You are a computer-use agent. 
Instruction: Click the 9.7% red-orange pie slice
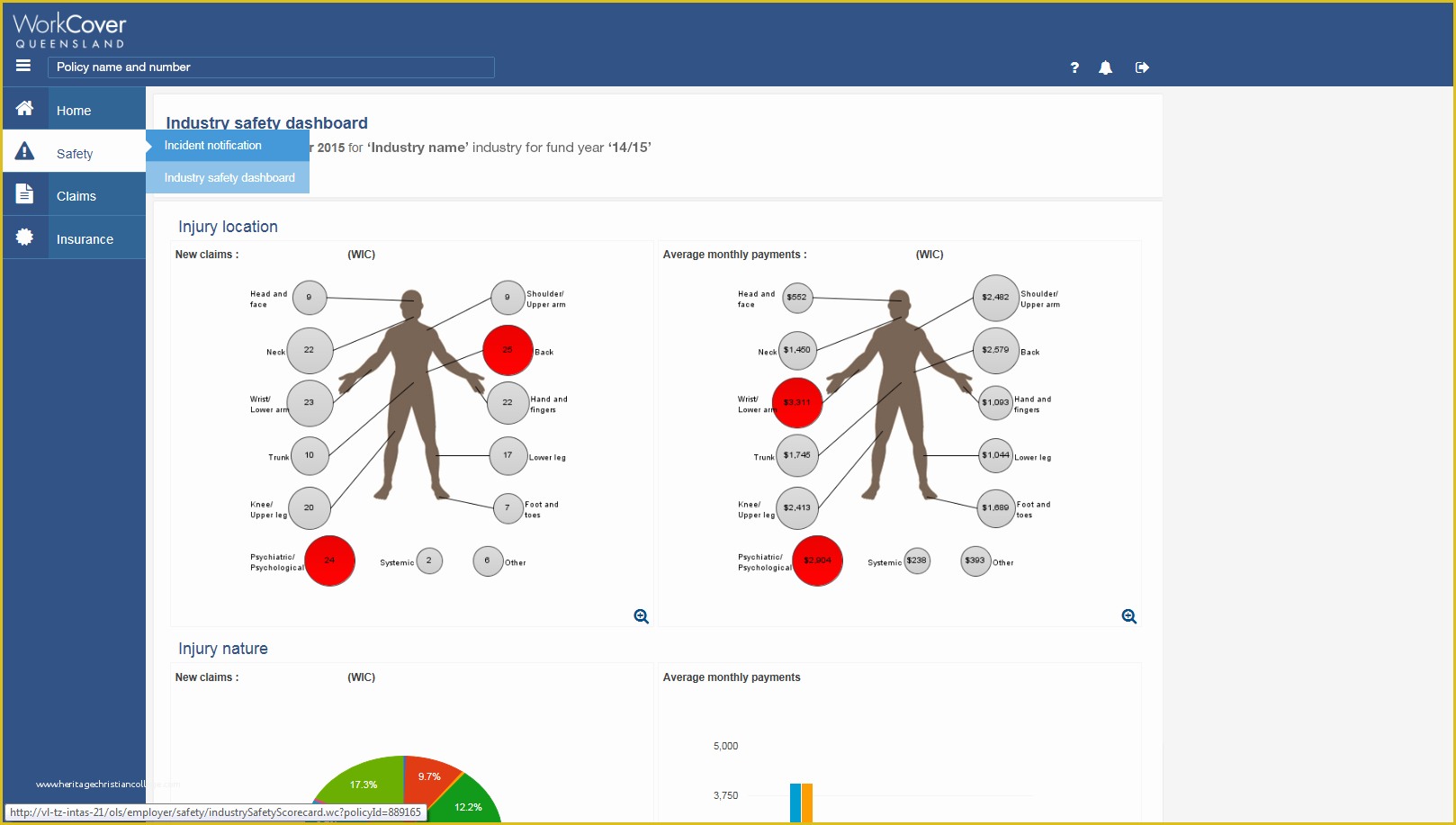tap(430, 777)
